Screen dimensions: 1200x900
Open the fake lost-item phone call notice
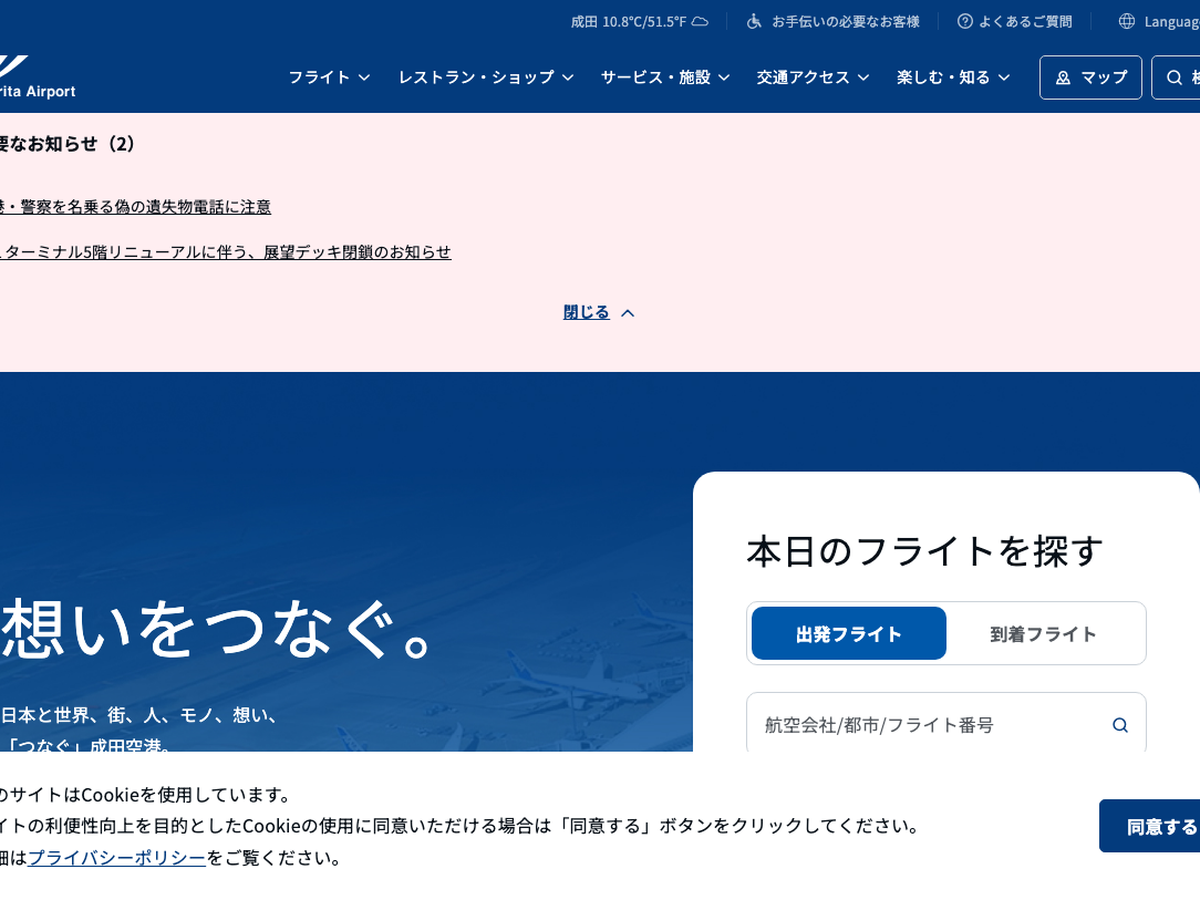135,207
